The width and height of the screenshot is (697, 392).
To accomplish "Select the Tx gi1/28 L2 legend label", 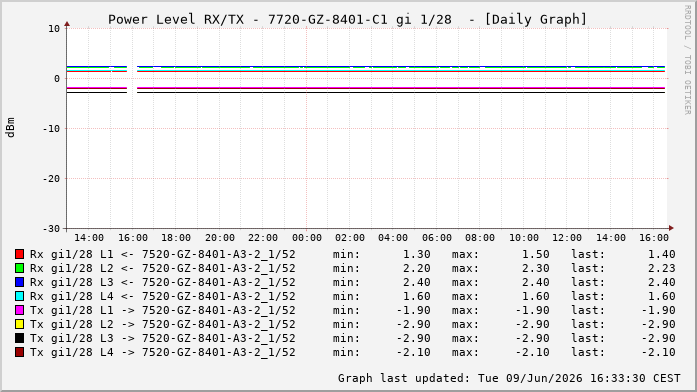I will pos(163,324).
